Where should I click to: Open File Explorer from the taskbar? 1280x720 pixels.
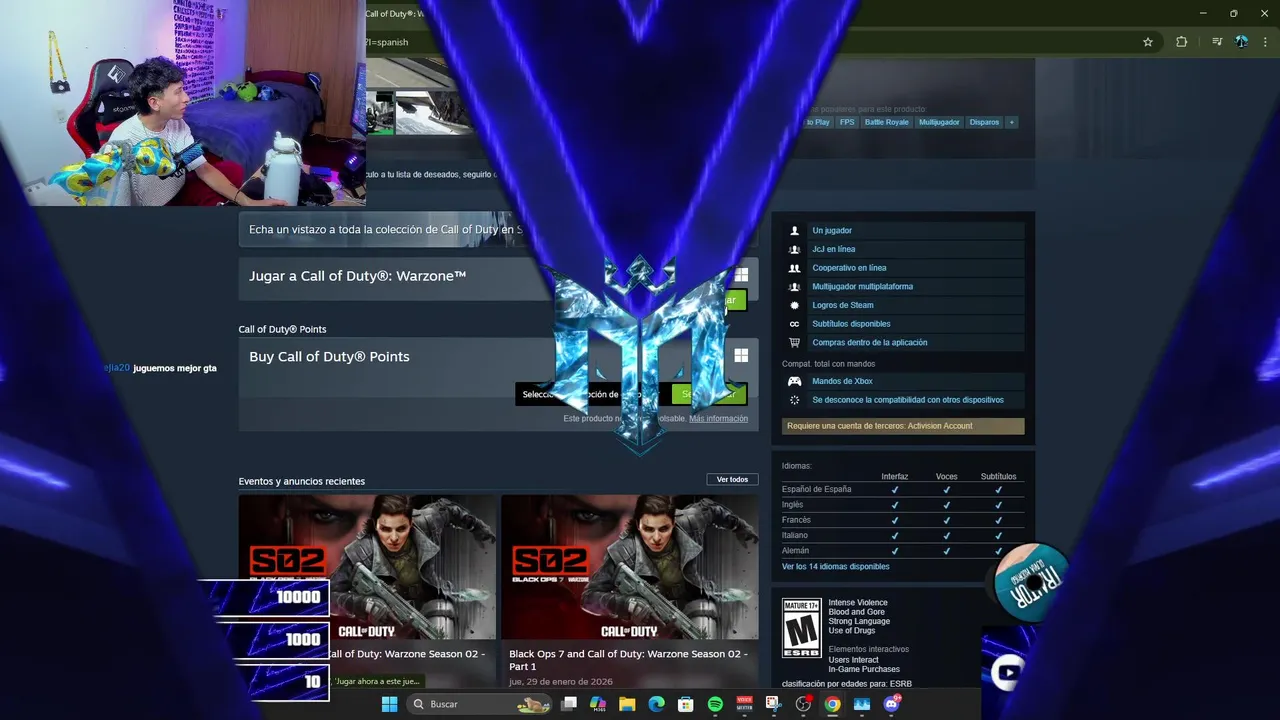(627, 704)
